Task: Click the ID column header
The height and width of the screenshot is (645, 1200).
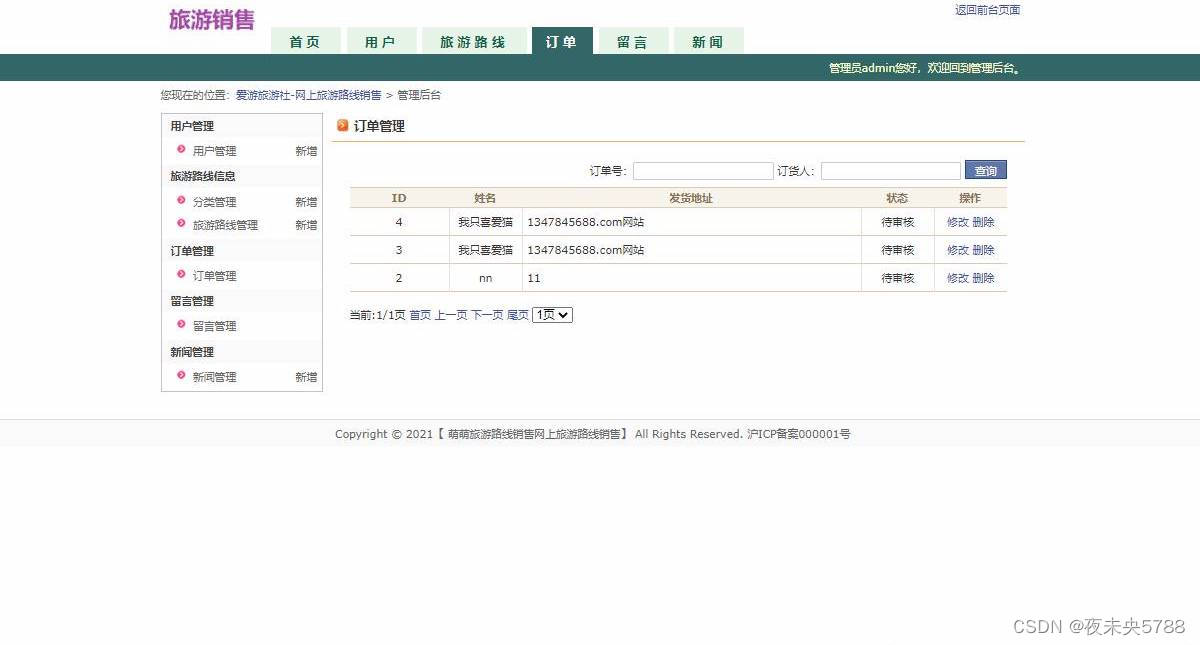Action: pos(399,198)
